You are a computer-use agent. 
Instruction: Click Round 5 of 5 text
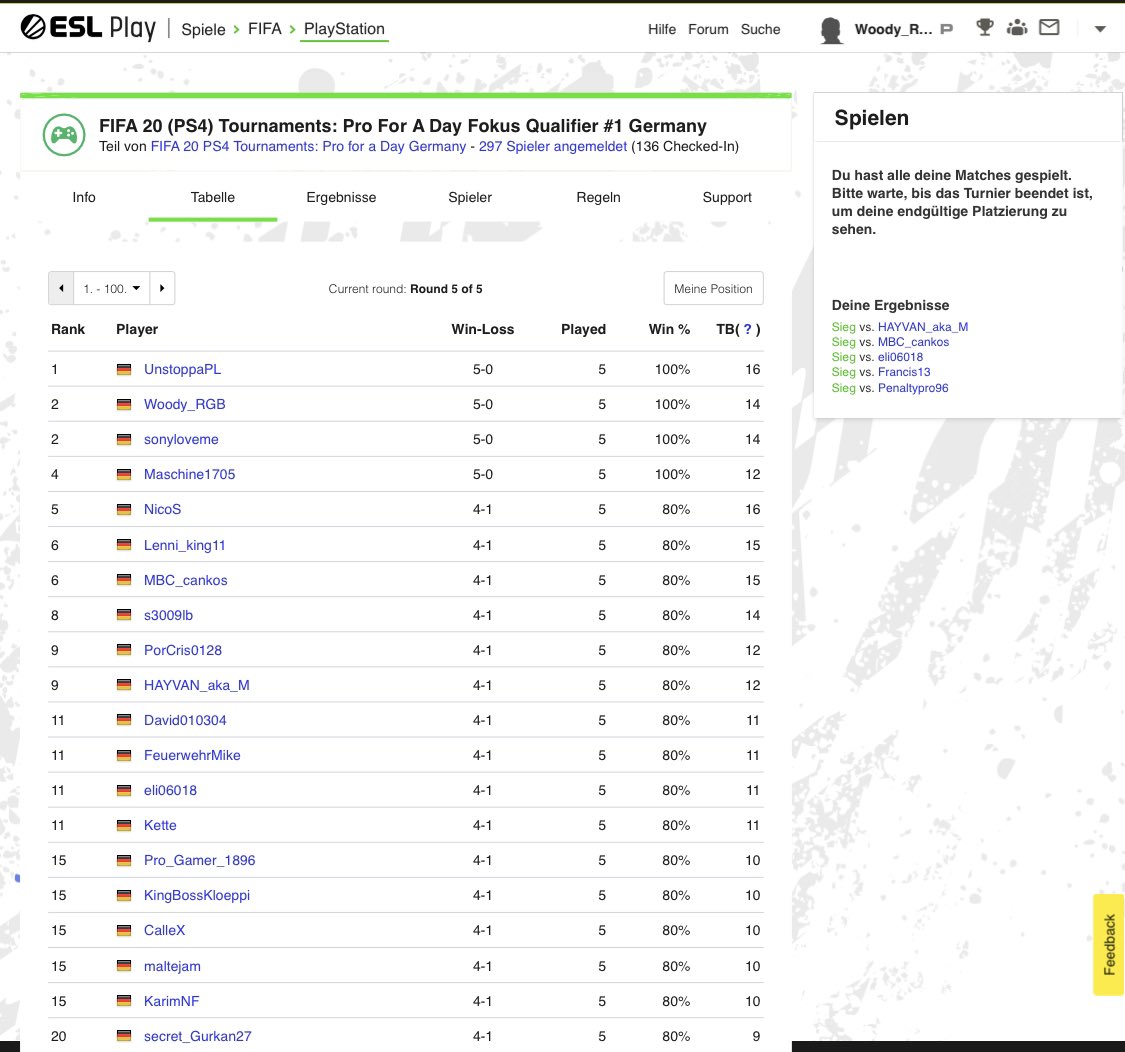pos(446,288)
